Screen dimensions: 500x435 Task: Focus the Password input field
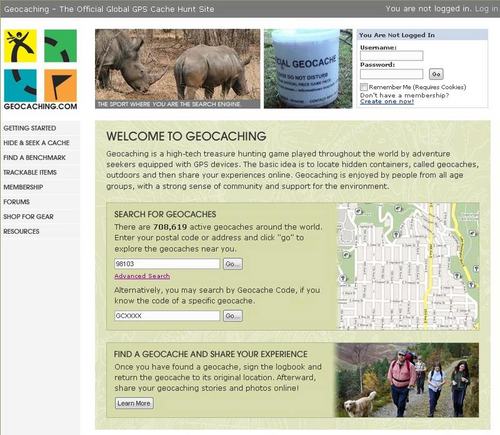click(x=392, y=74)
